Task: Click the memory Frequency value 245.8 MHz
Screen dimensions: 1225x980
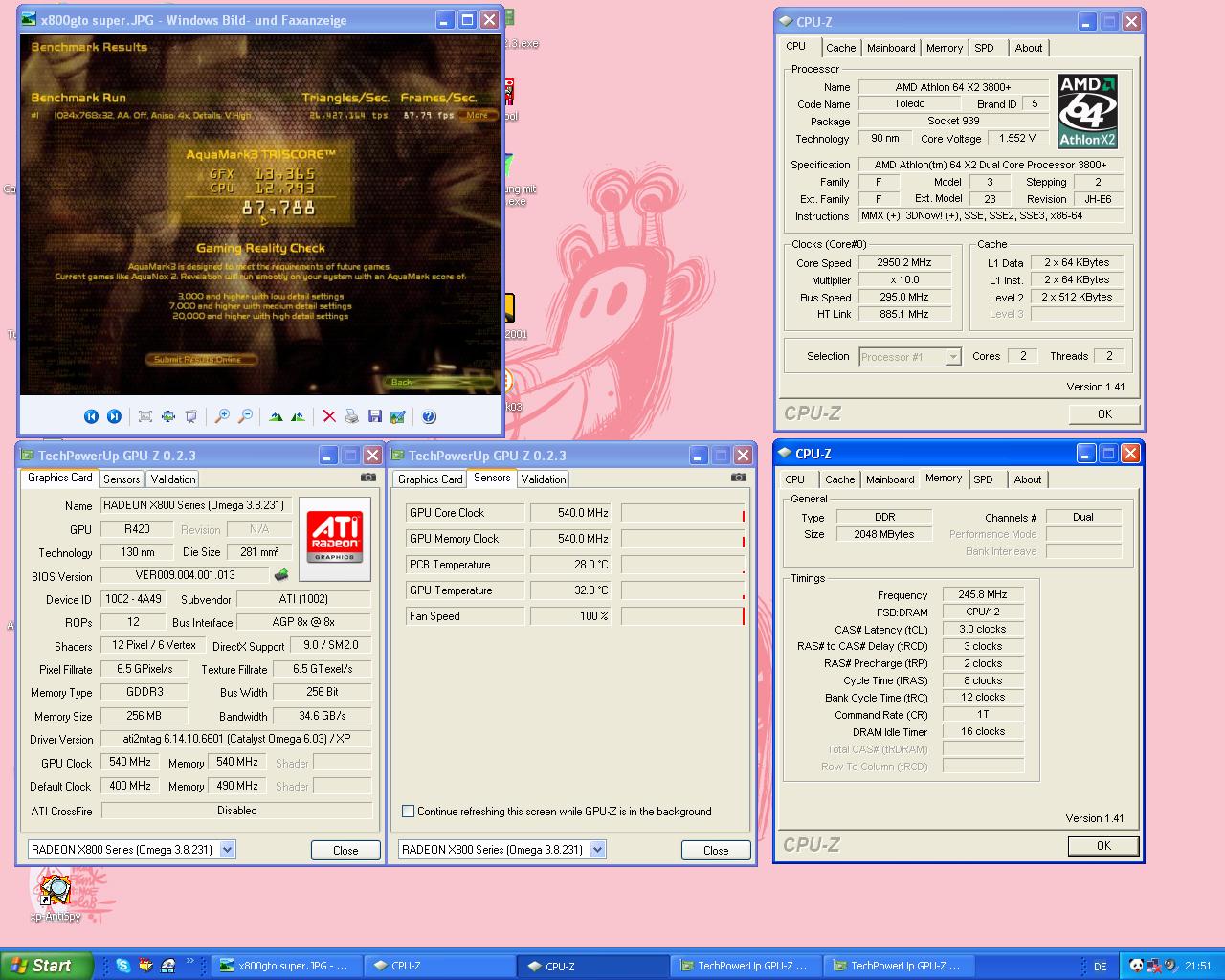Action: (x=983, y=594)
